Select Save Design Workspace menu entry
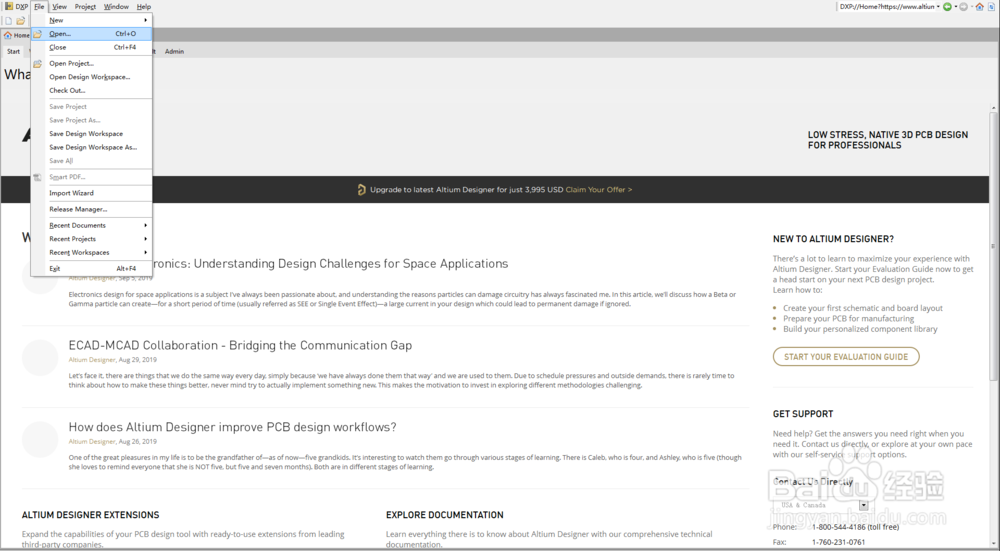This screenshot has width=1000, height=551. tap(91, 133)
